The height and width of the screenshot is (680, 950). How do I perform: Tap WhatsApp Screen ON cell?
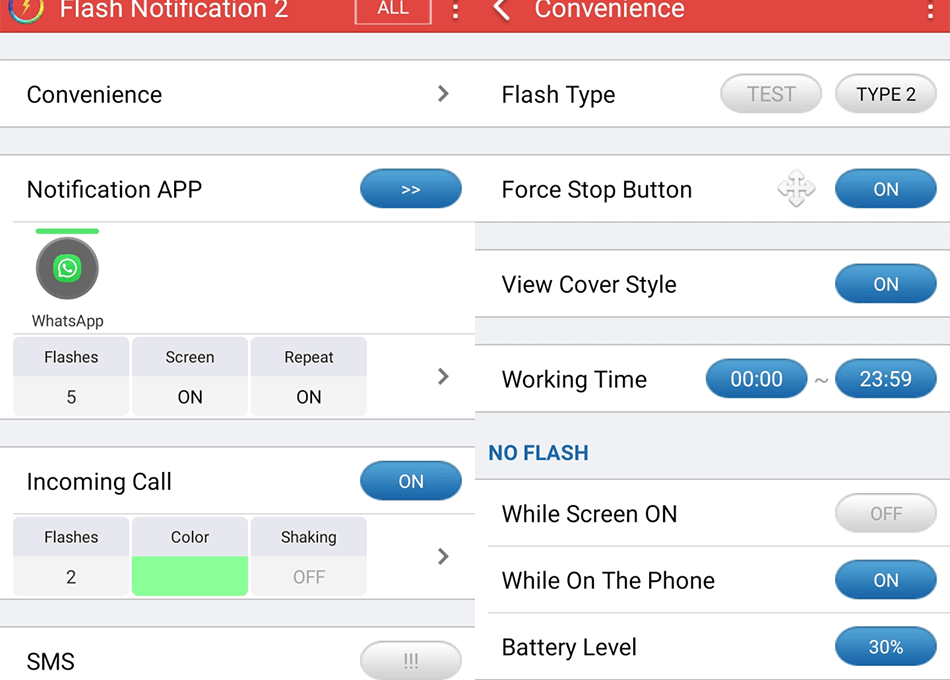point(190,396)
